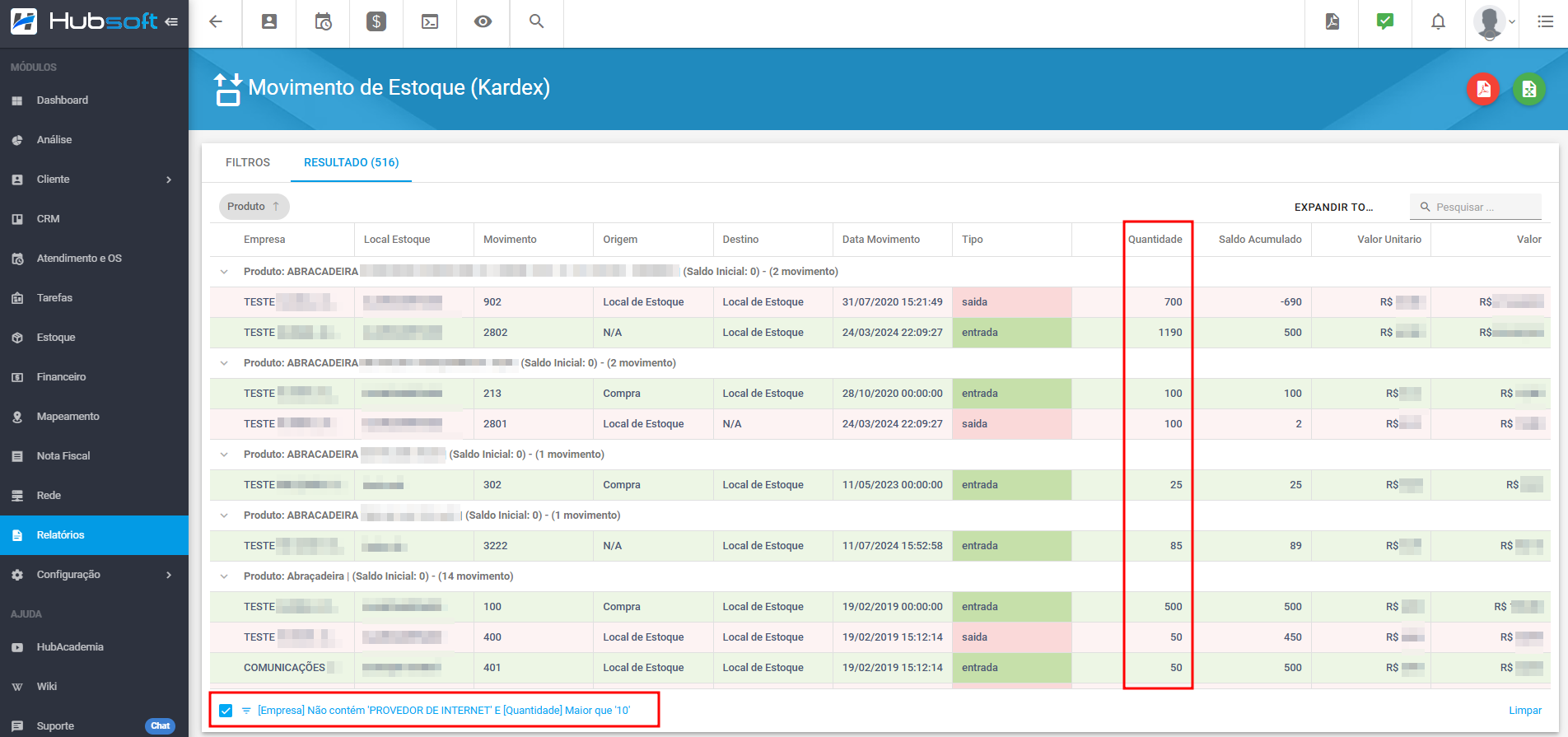Image resolution: width=1568 pixels, height=737 pixels.
Task: Open notifications bell
Action: [1438, 22]
